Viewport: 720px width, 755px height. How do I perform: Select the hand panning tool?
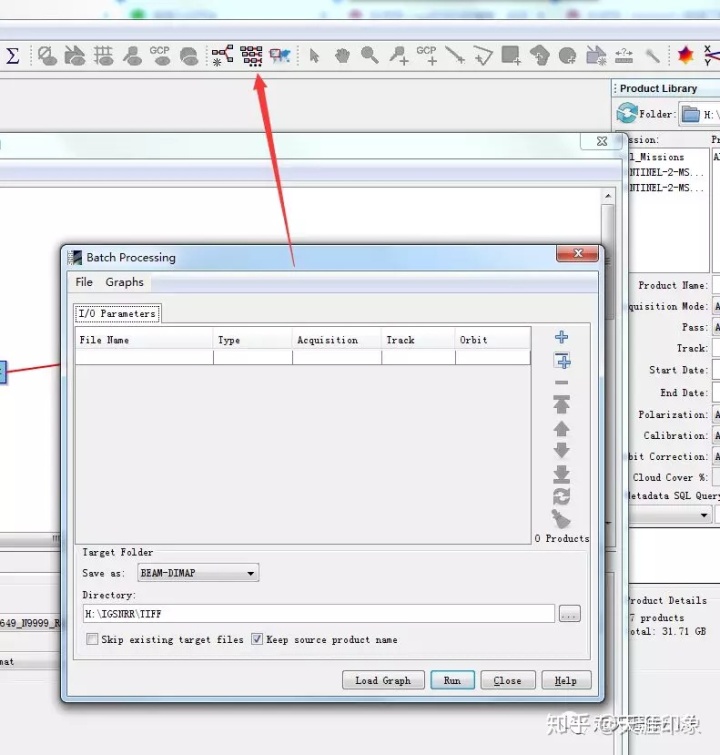[x=342, y=56]
